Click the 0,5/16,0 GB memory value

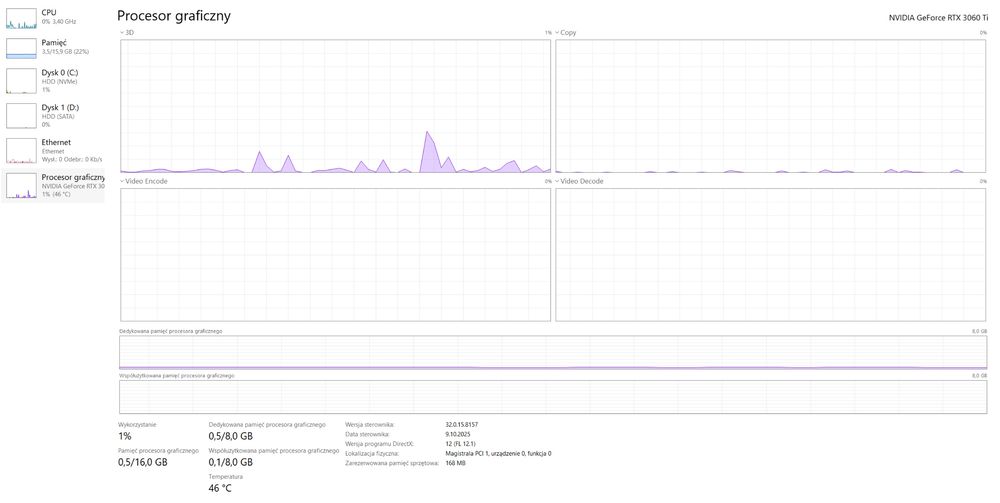tap(143, 462)
